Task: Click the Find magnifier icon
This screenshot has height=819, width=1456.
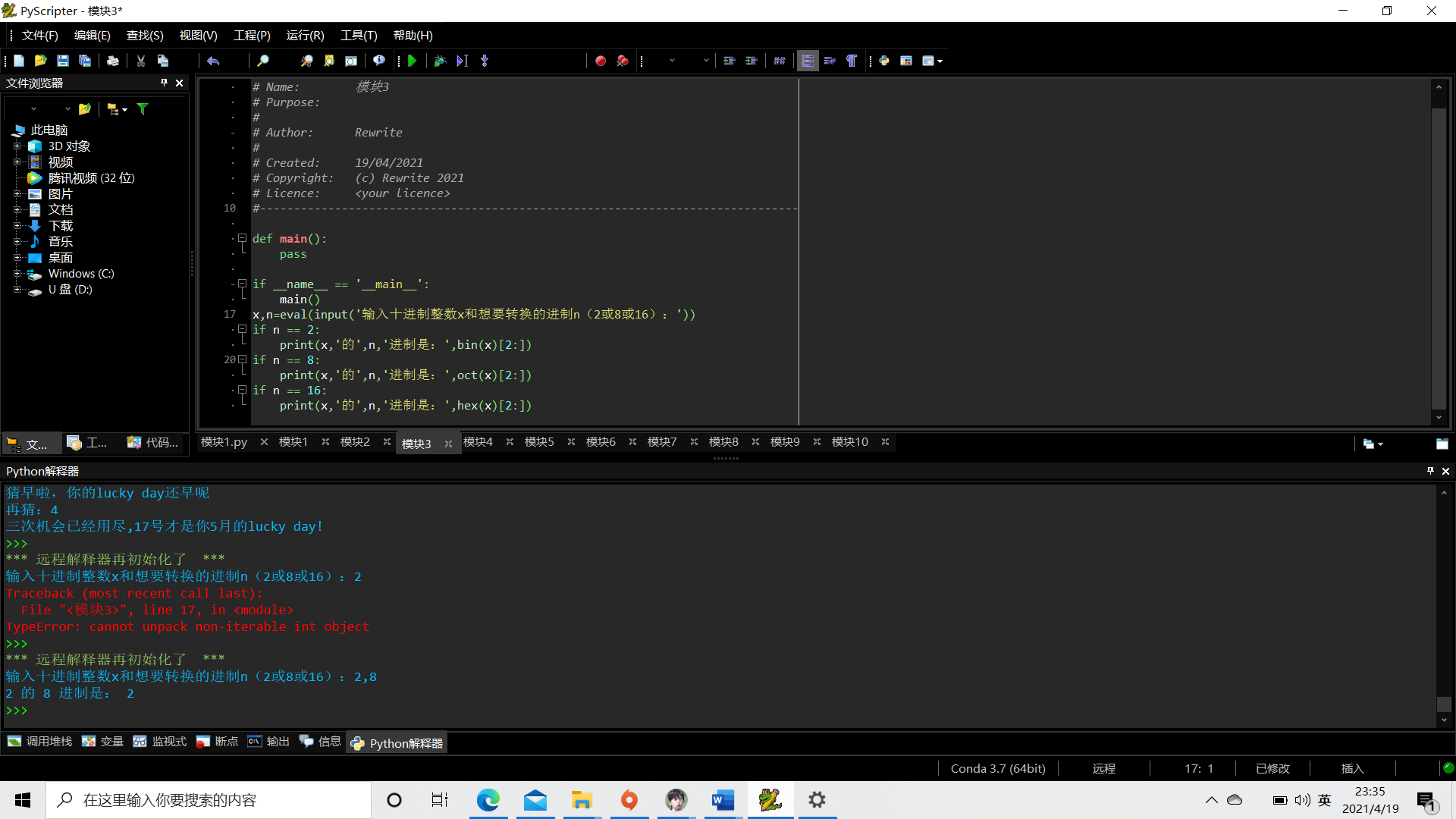Action: [x=263, y=61]
